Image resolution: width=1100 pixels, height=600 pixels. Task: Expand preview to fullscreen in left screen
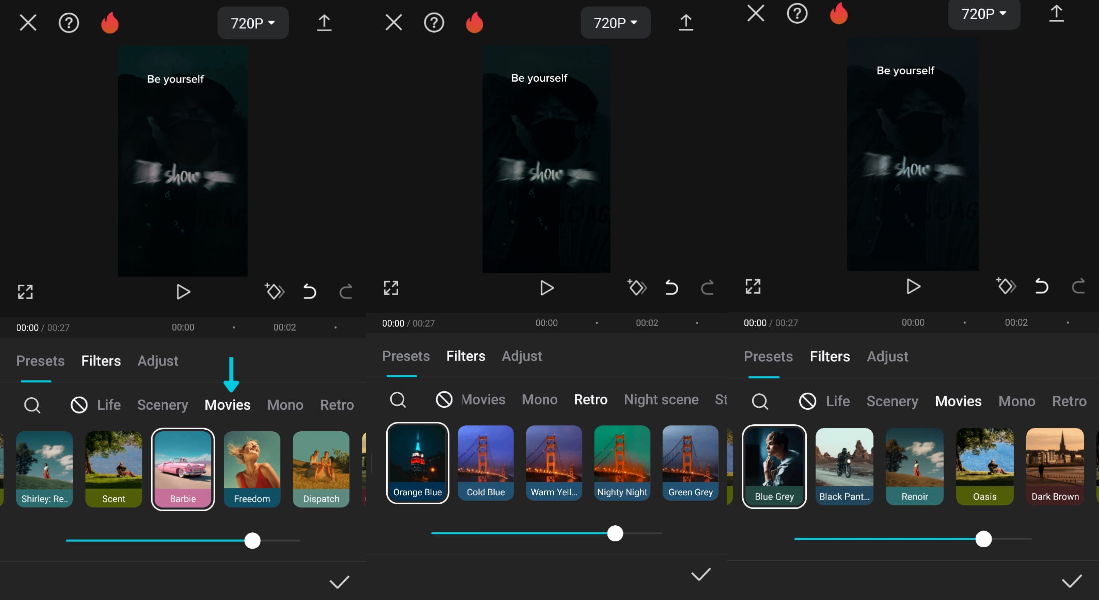[x=25, y=292]
